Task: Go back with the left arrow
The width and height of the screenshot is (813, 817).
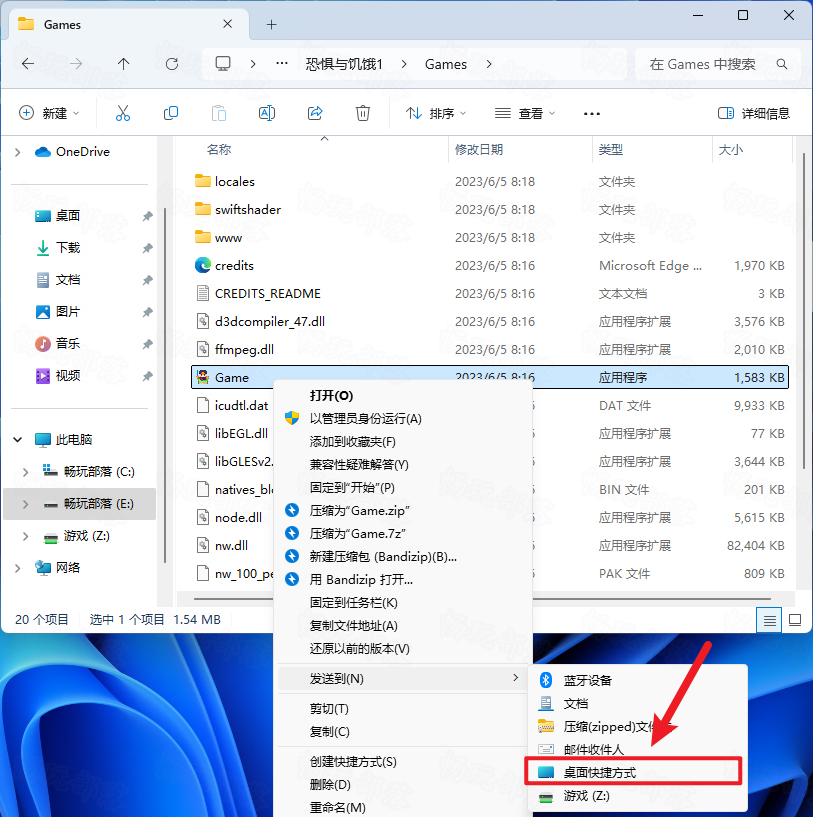Action: 28,64
